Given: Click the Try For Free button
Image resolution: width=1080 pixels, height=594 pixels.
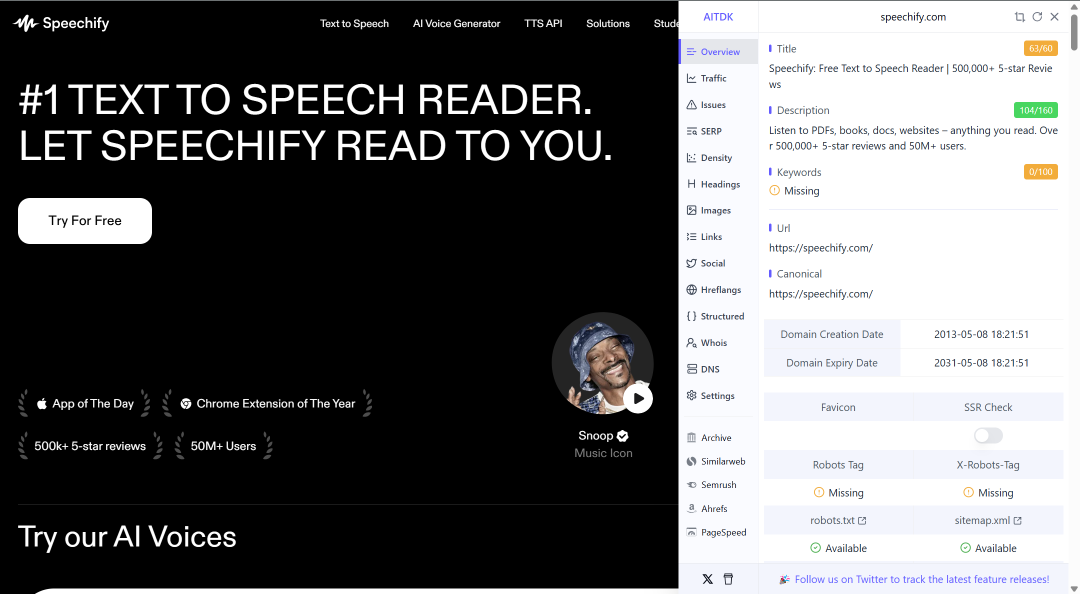Looking at the screenshot, I should 85,221.
